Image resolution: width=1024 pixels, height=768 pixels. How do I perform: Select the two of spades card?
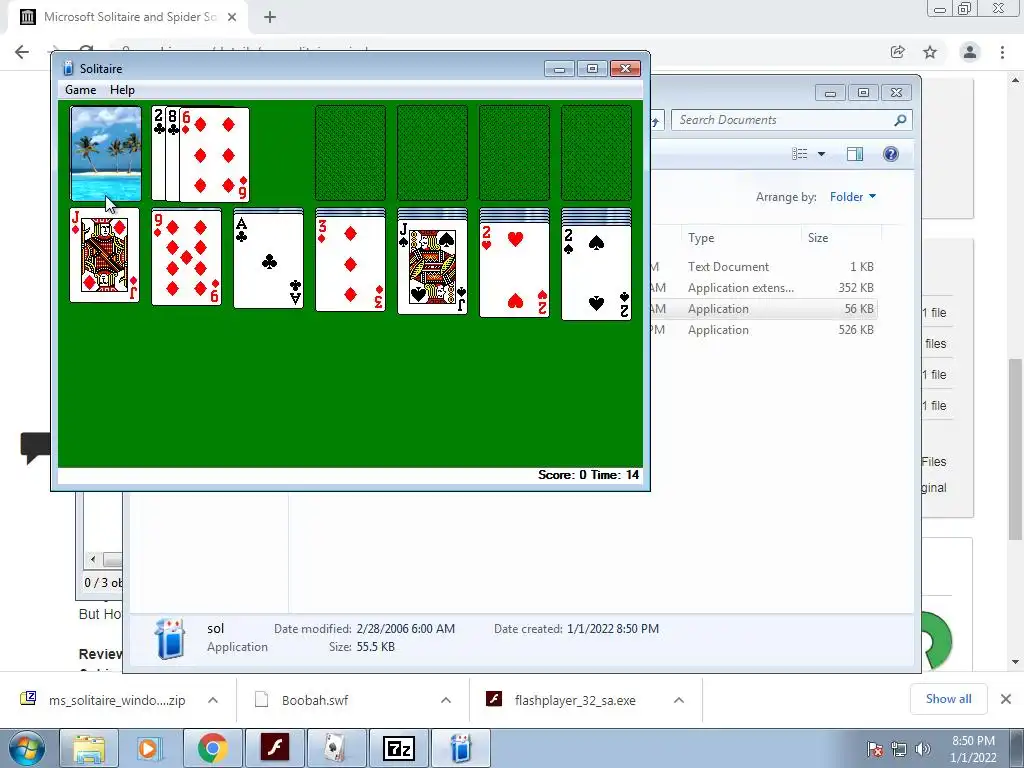[x=596, y=273]
